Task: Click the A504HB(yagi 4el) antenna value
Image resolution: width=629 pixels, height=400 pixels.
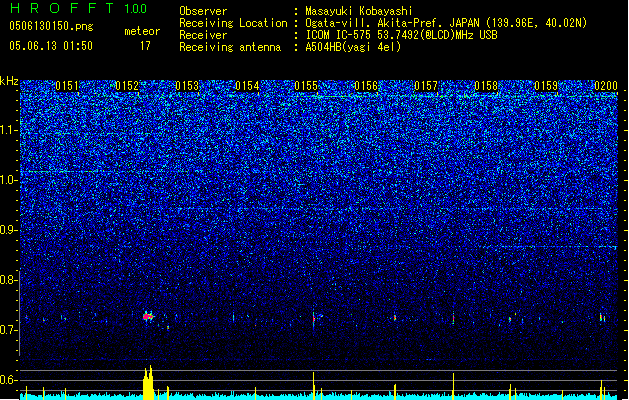Action: [x=353, y=47]
